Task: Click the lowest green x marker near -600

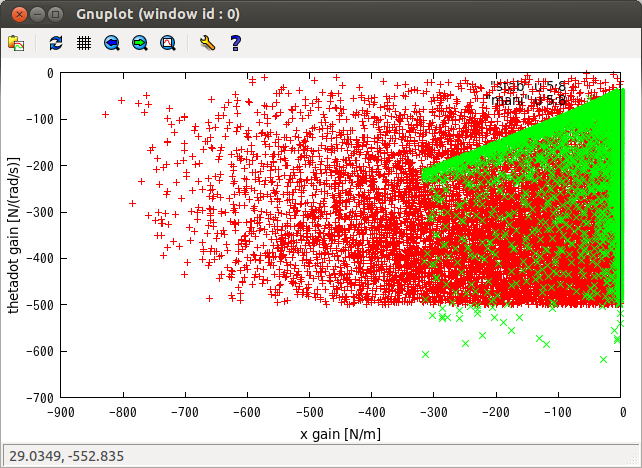Action: pos(603,359)
